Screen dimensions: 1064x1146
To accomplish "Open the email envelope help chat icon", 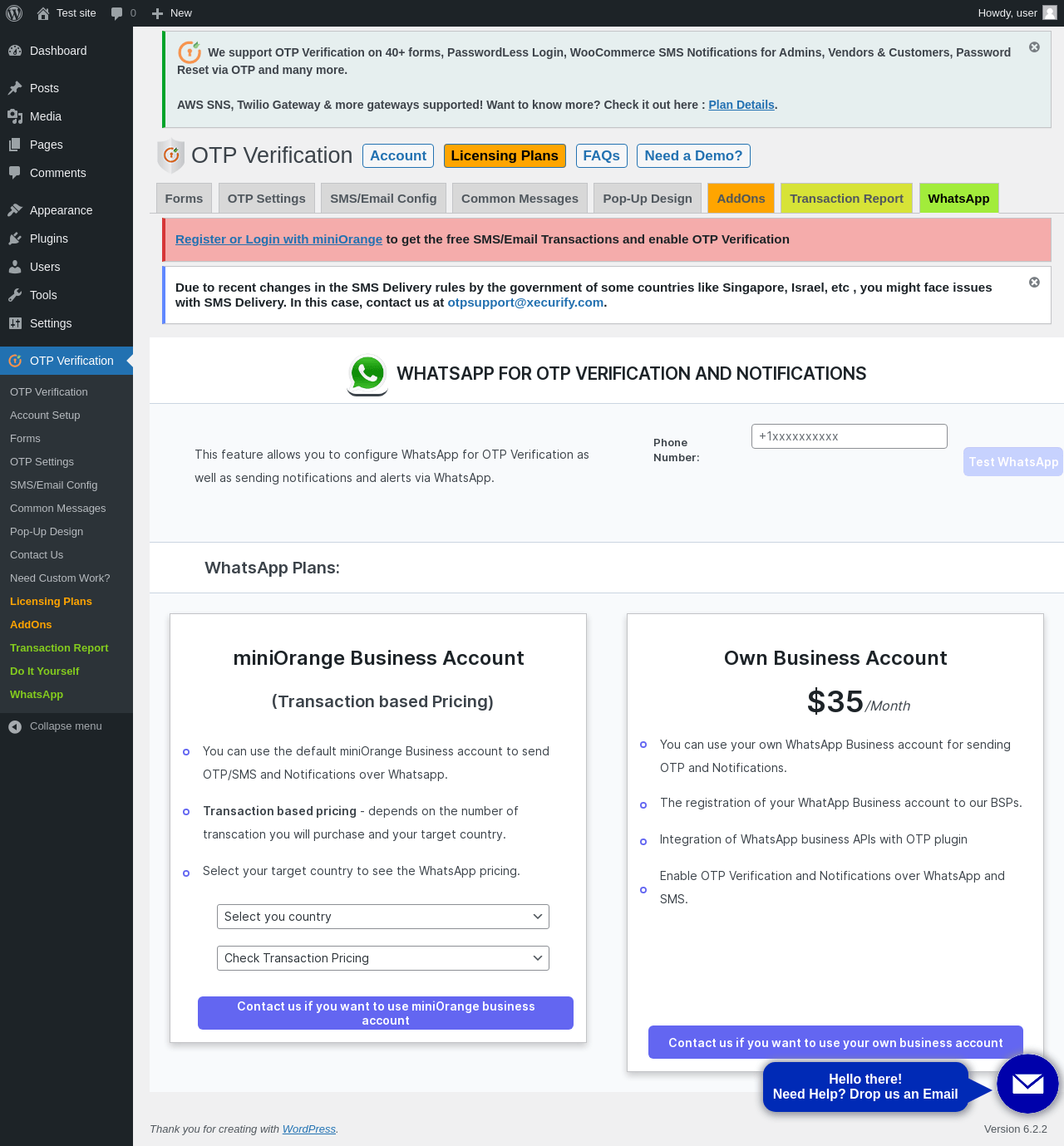I will coord(1027,1084).
